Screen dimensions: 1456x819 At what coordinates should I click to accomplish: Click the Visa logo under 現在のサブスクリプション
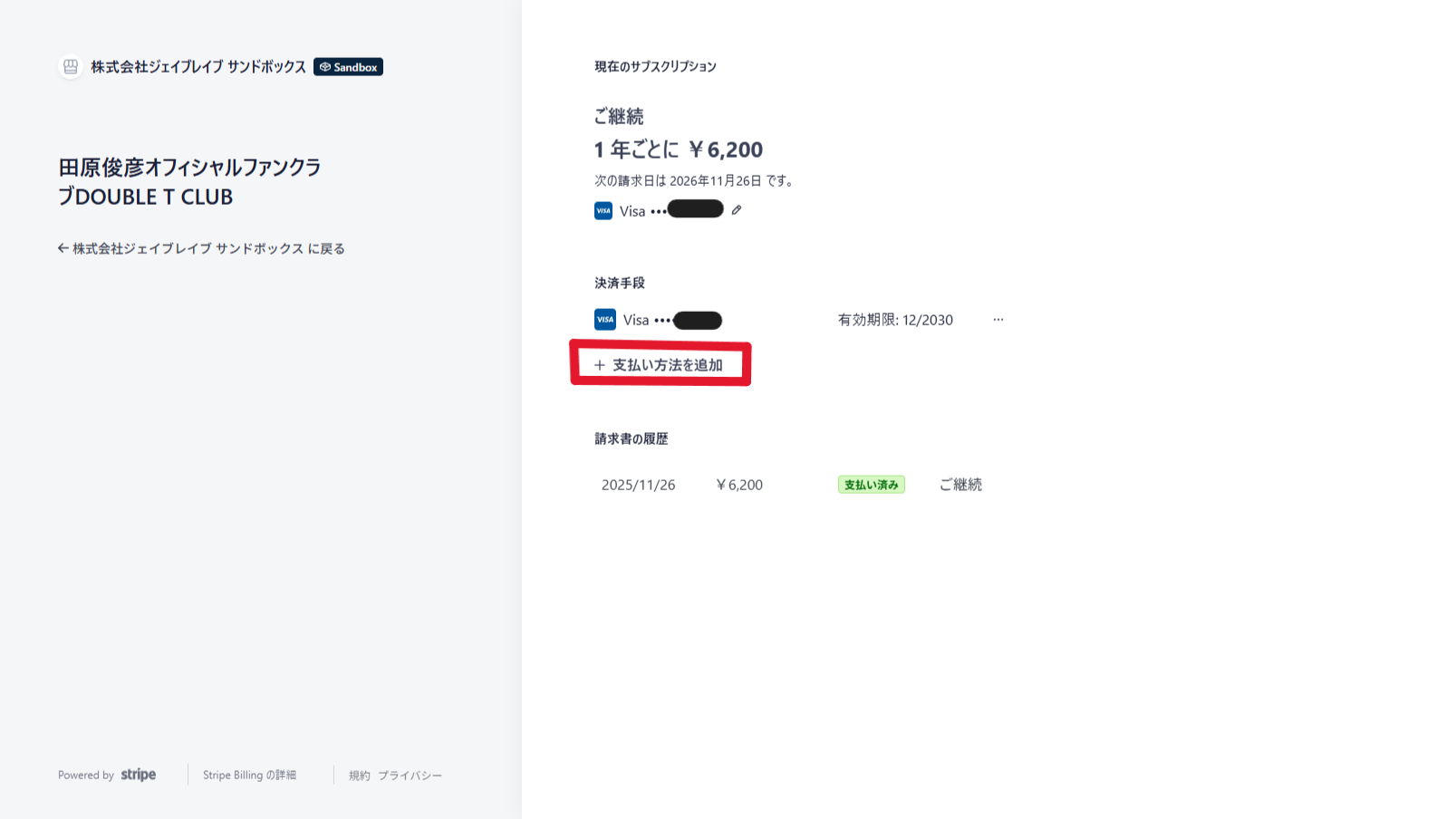tap(603, 211)
